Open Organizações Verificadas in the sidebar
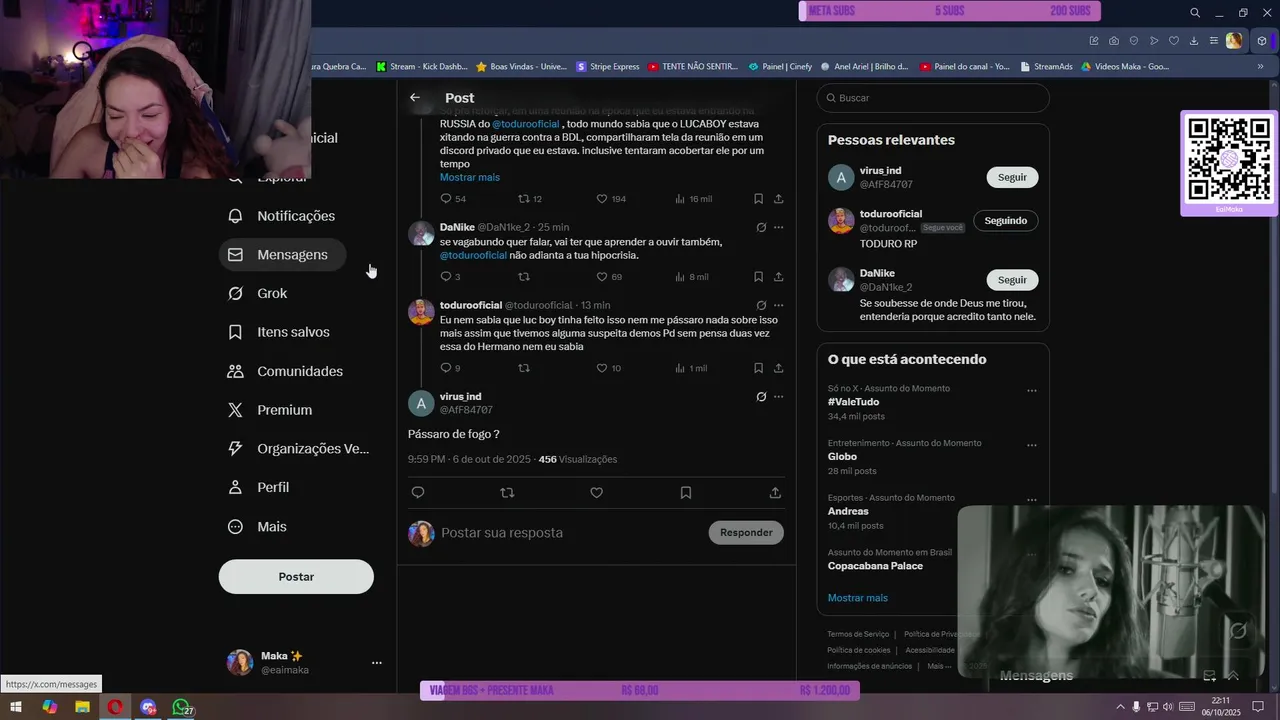Viewport: 1280px width, 720px height. pos(299,449)
